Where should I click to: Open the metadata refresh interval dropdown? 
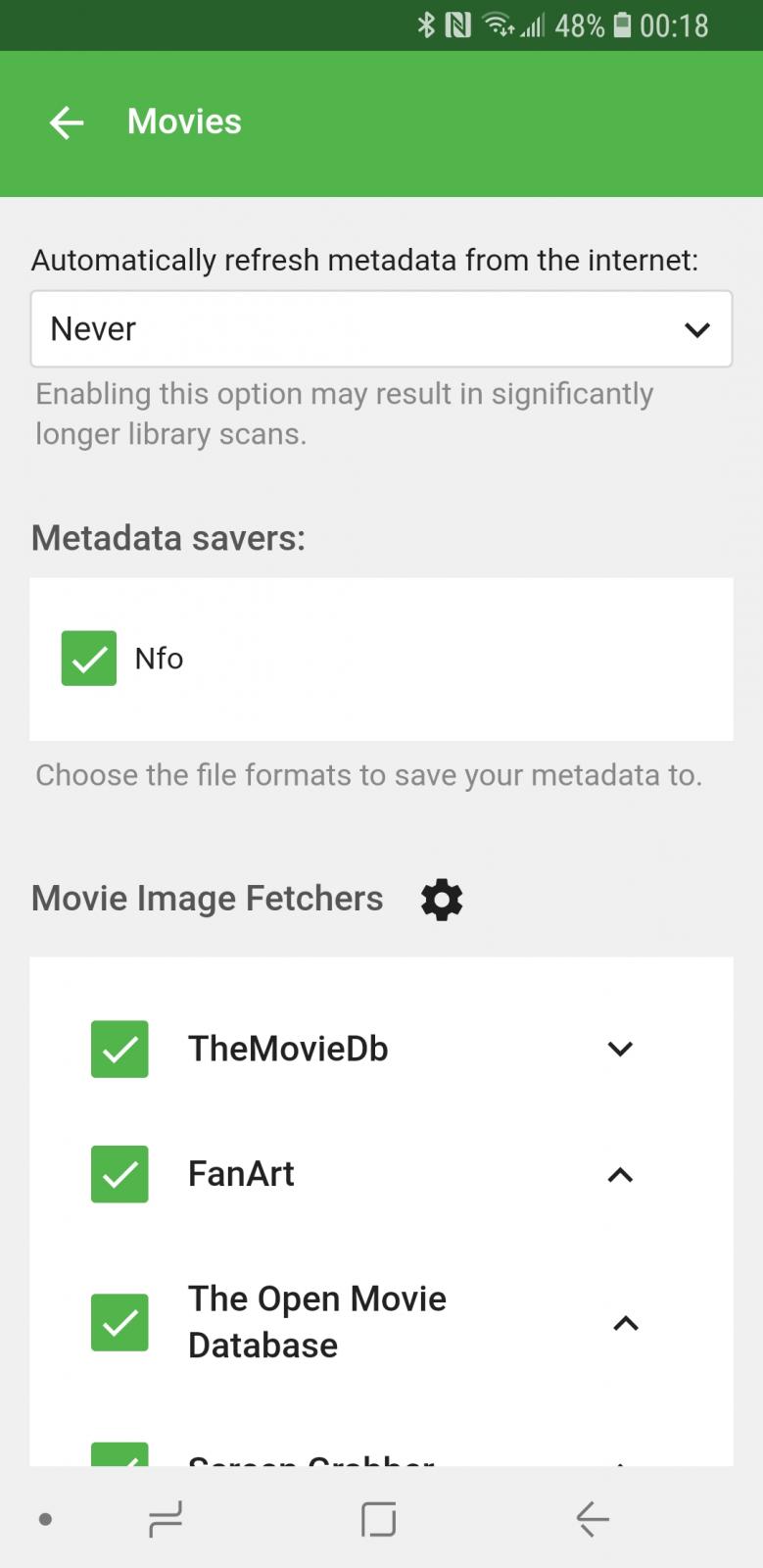[x=381, y=329]
